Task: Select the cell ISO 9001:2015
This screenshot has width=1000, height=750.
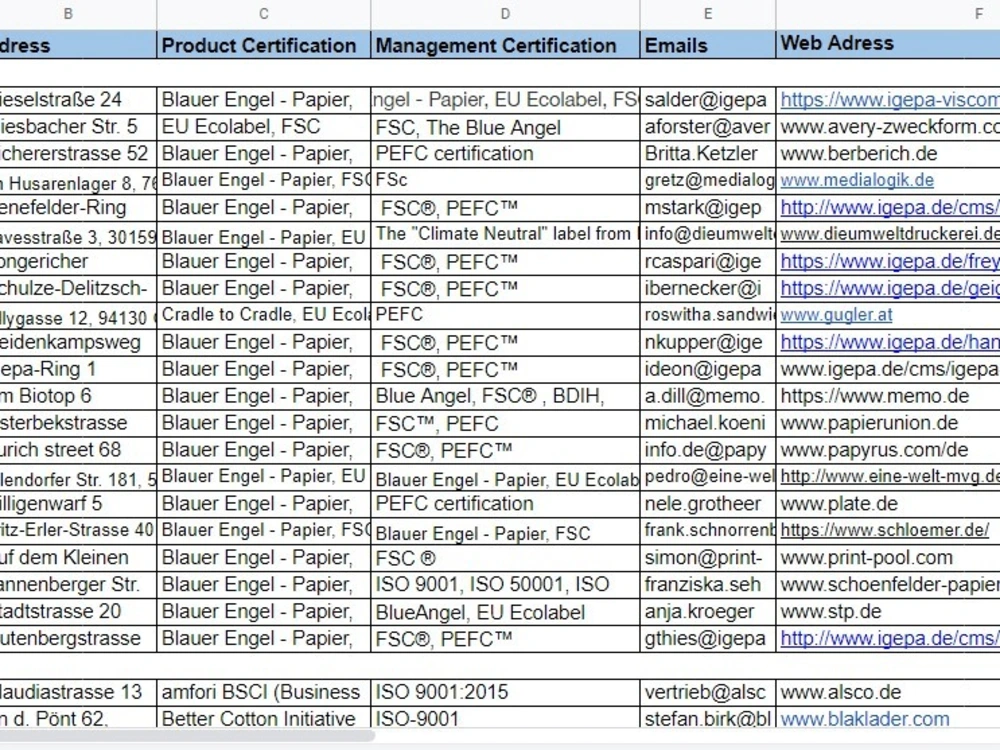Action: (505, 692)
